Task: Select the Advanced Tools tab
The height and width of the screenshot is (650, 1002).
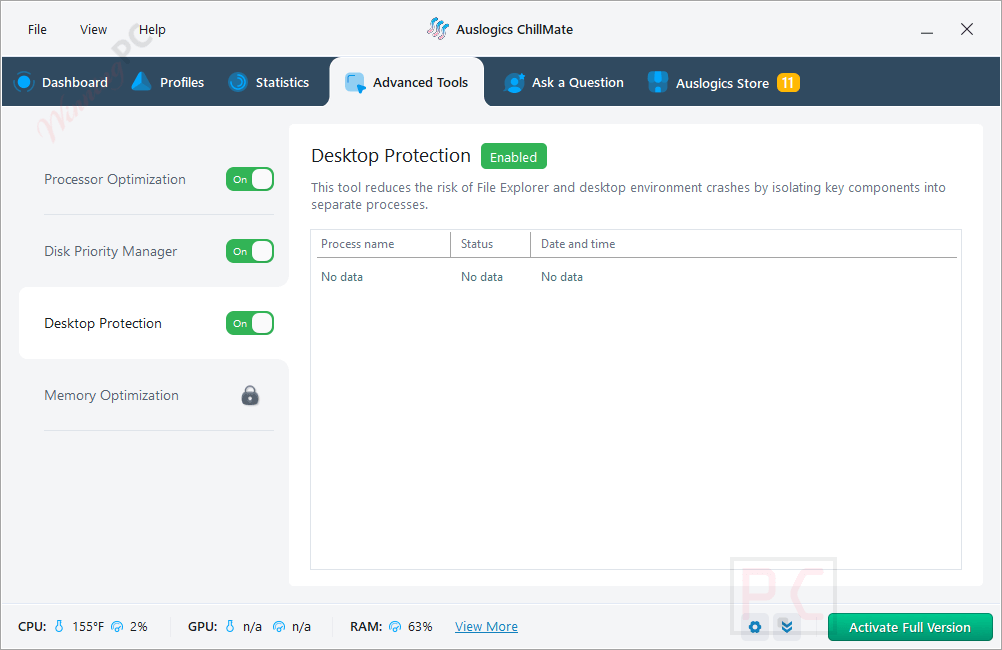Action: (407, 82)
